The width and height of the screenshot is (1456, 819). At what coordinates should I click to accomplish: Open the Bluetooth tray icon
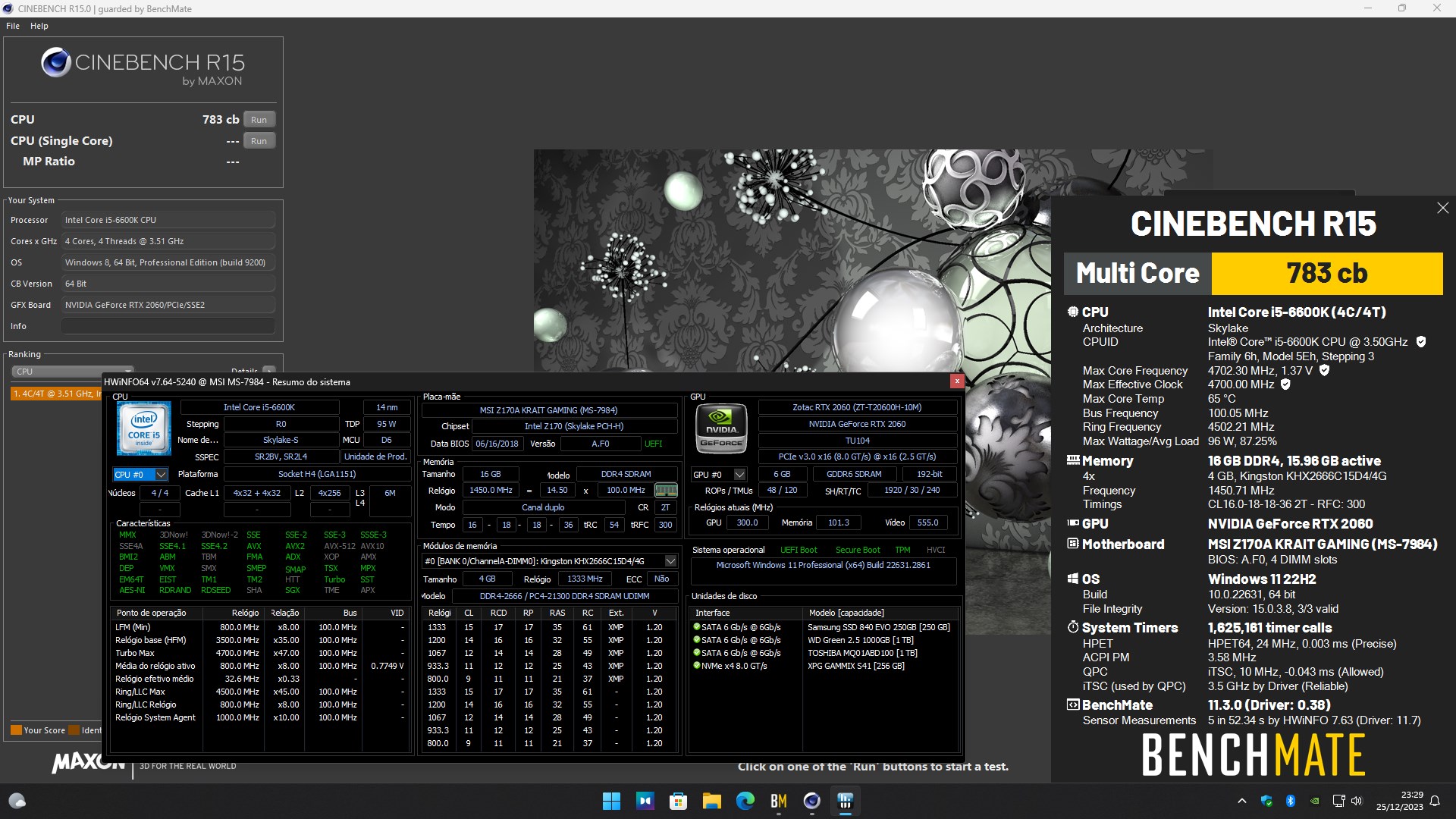[x=1290, y=801]
